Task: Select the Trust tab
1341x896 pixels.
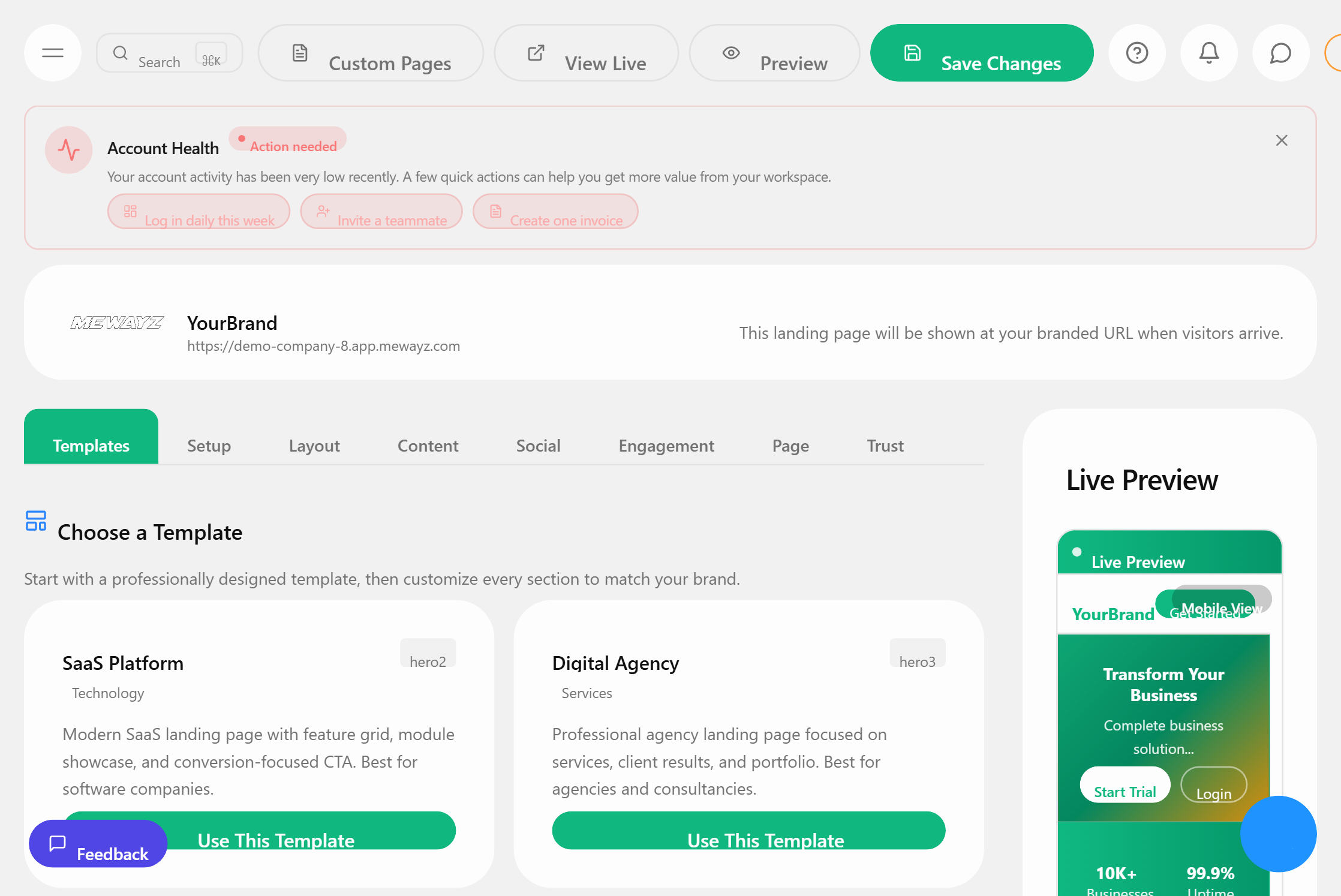Action: [x=885, y=446]
